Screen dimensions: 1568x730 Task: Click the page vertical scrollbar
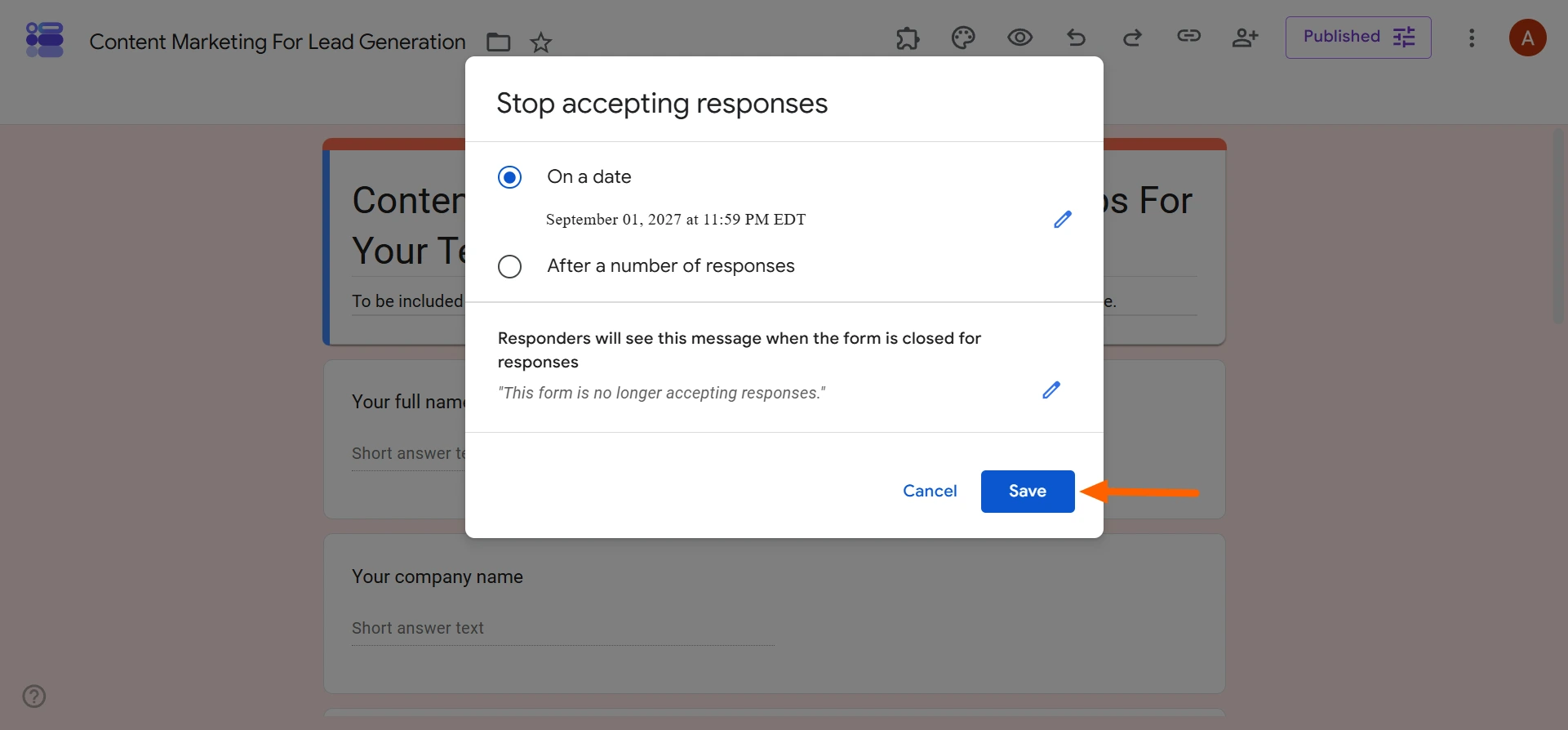(x=1559, y=226)
